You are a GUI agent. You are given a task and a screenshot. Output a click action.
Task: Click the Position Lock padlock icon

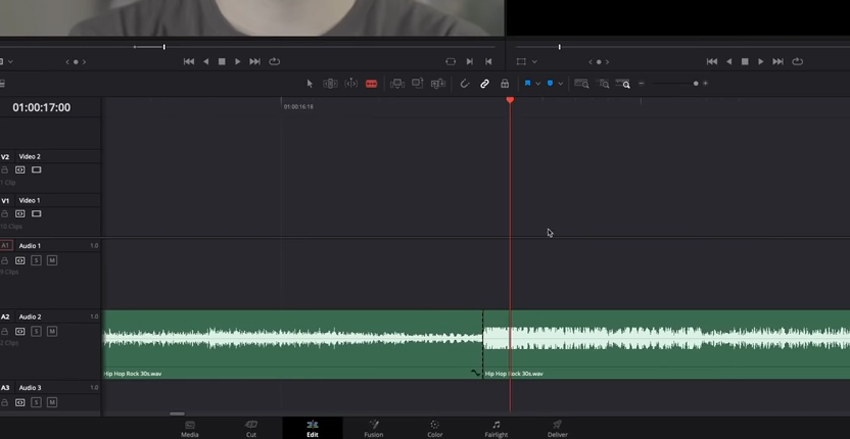pos(505,84)
